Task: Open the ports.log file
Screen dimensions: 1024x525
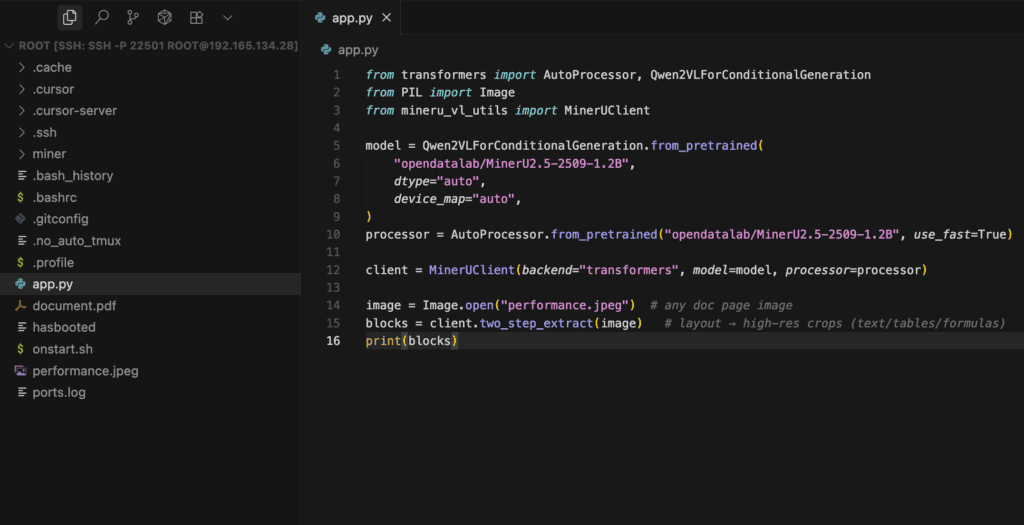Action: click(59, 392)
